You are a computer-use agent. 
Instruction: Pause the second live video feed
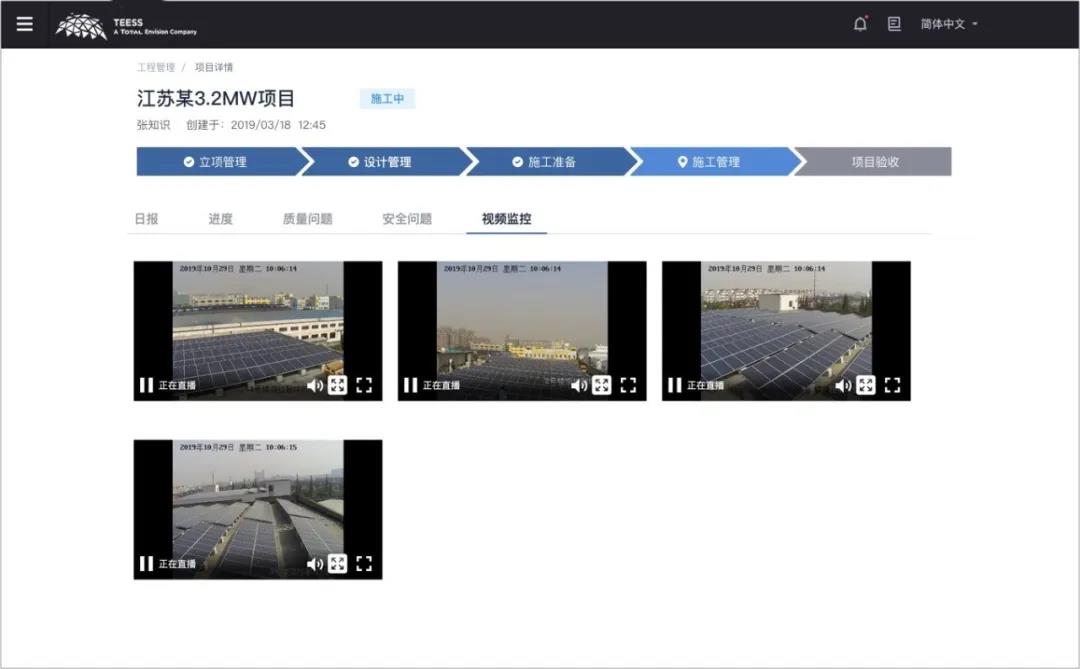point(410,385)
